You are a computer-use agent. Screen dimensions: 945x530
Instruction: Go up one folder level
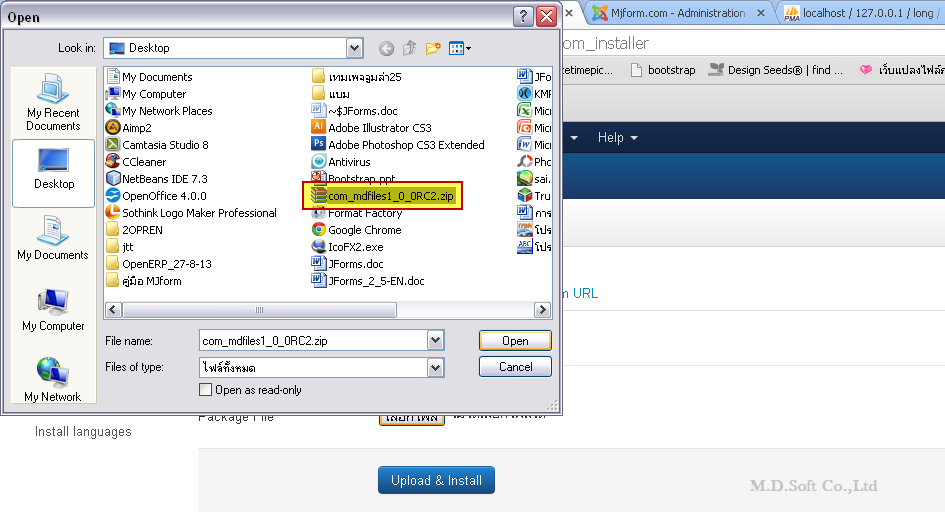[x=410, y=48]
